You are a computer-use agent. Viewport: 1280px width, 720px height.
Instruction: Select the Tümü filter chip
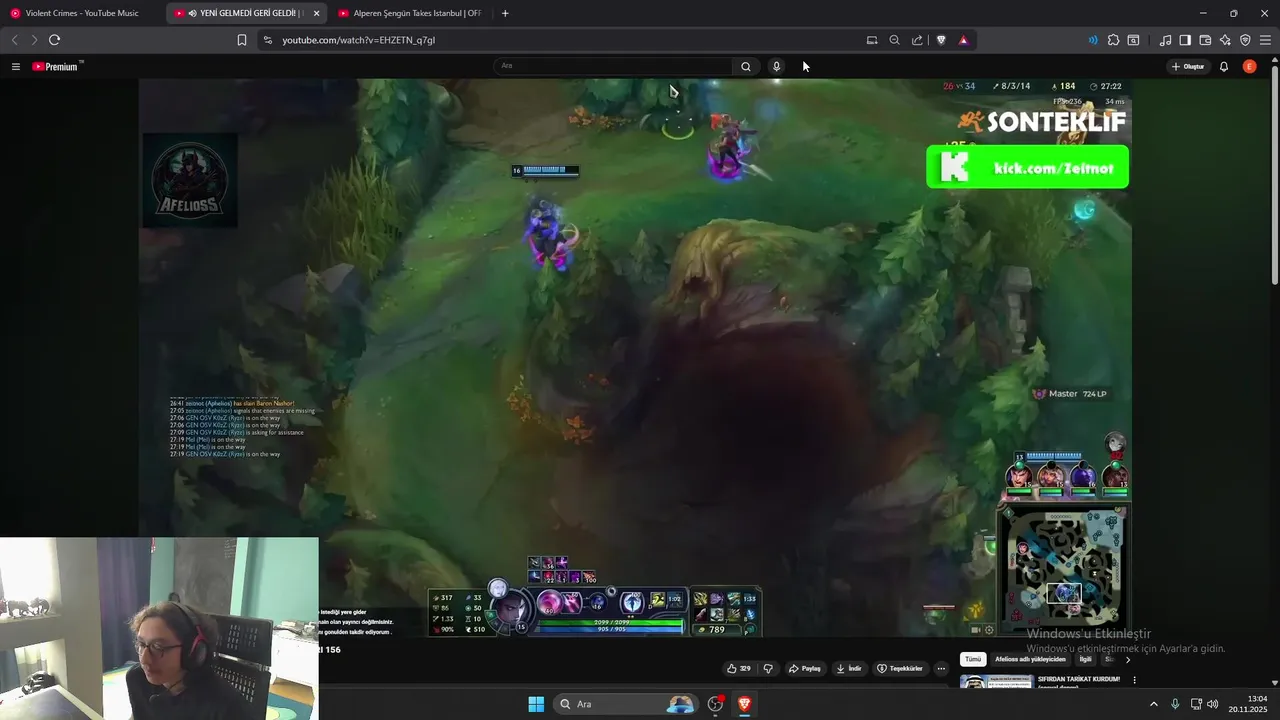[x=973, y=659]
